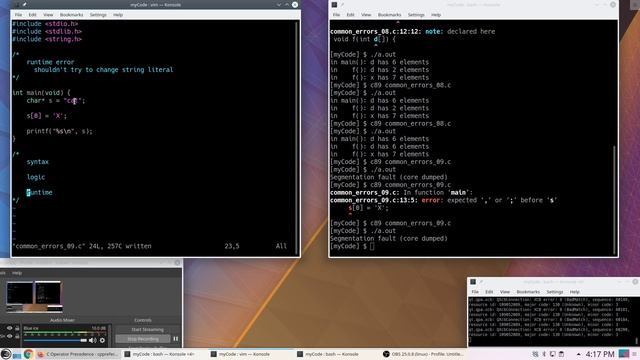Image resolution: width=640 pixels, height=360 pixels.
Task: Click the pin icon in vim Konsole title bar
Action: [24, 4]
